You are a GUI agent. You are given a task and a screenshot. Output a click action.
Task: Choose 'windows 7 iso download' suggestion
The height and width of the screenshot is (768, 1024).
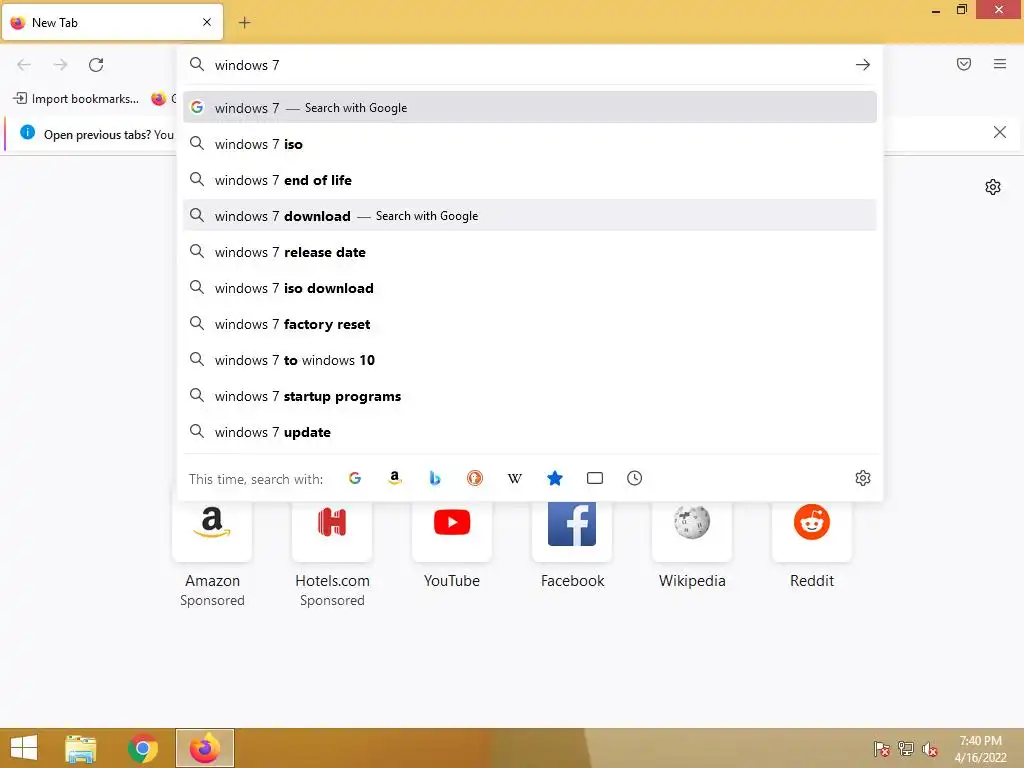(x=530, y=288)
